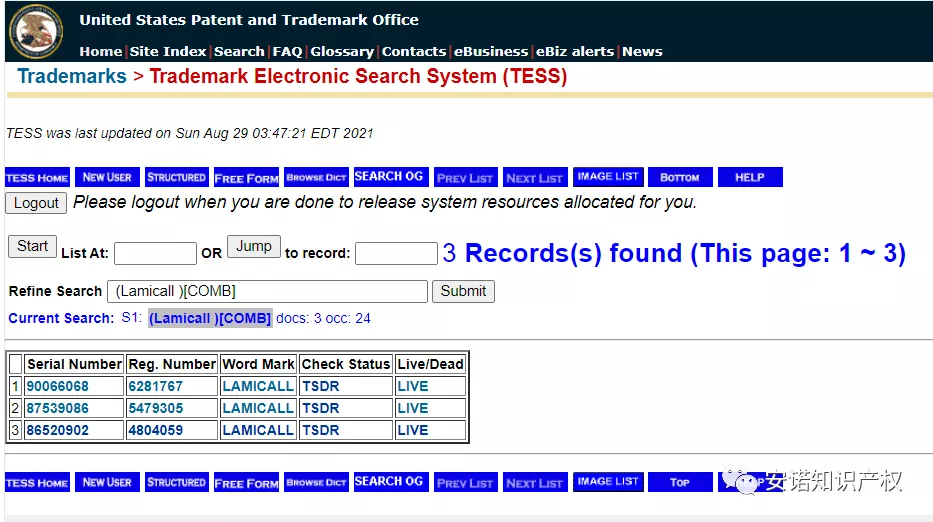Open LAMICALL word mark in row 3
This screenshot has width=933, height=522.
pyautogui.click(x=258, y=430)
